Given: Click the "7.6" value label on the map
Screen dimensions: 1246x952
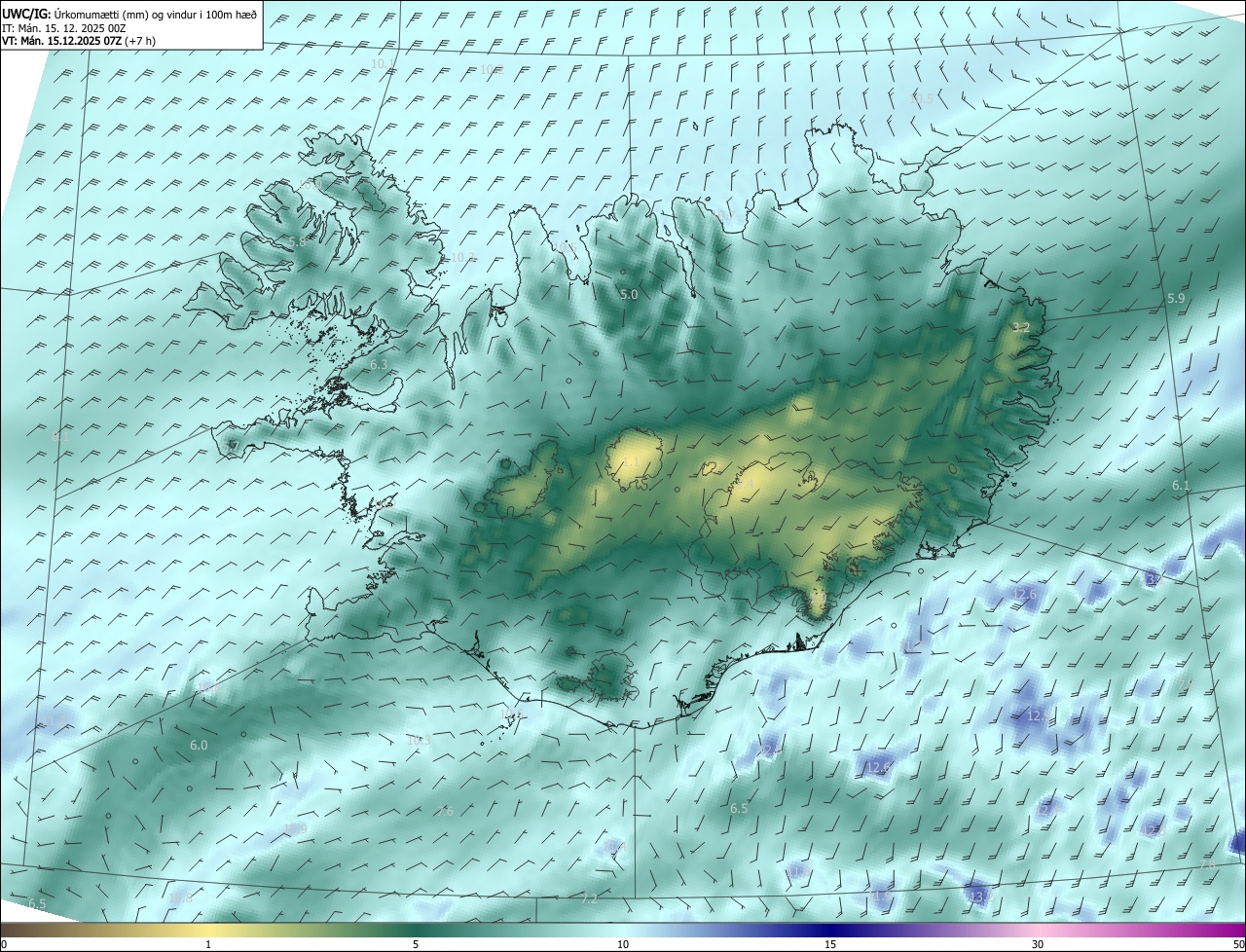Looking at the screenshot, I should tap(446, 811).
